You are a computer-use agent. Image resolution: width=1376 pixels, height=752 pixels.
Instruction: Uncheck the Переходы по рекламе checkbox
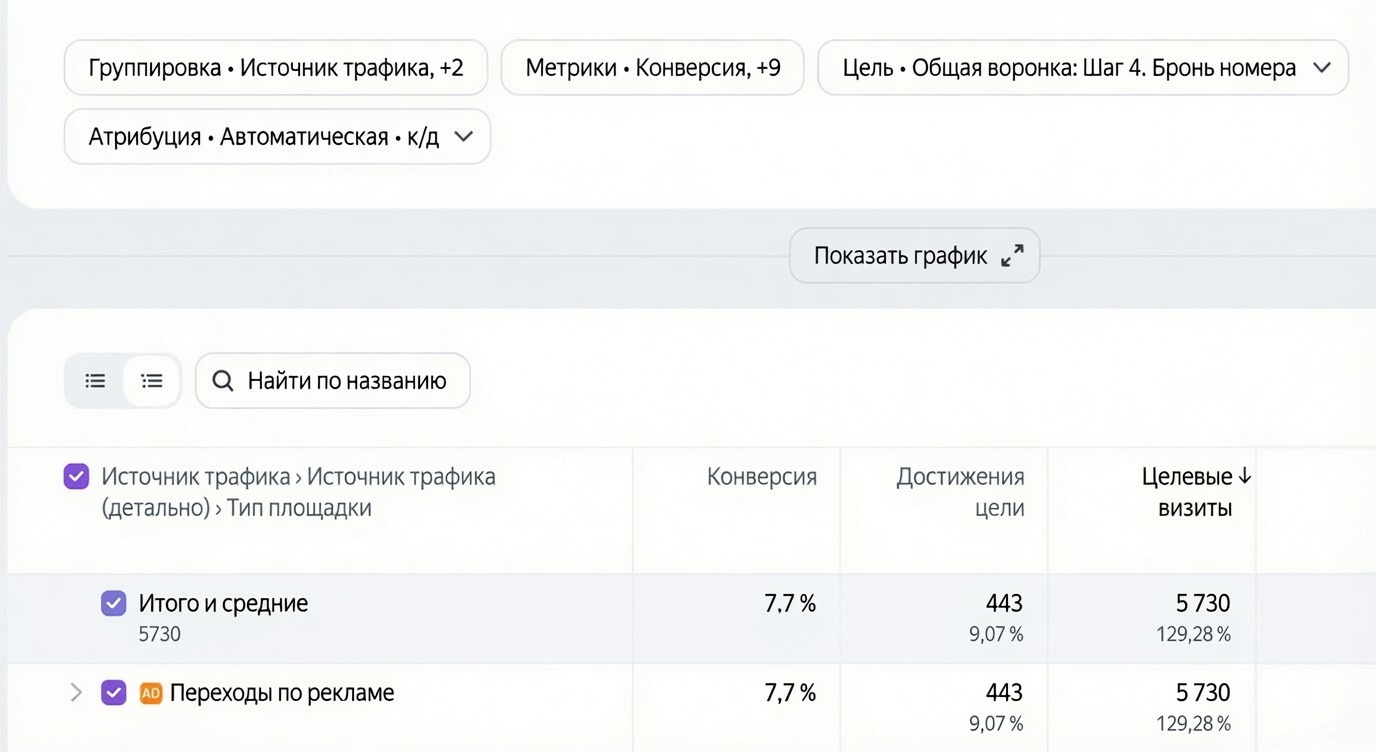113,692
